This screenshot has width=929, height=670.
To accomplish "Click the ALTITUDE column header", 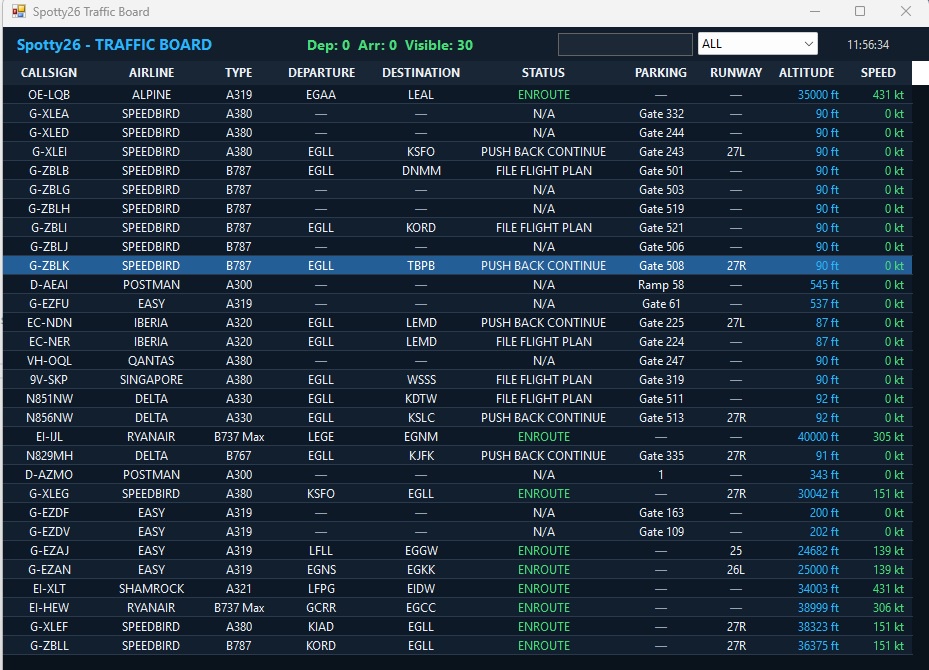I will click(806, 73).
